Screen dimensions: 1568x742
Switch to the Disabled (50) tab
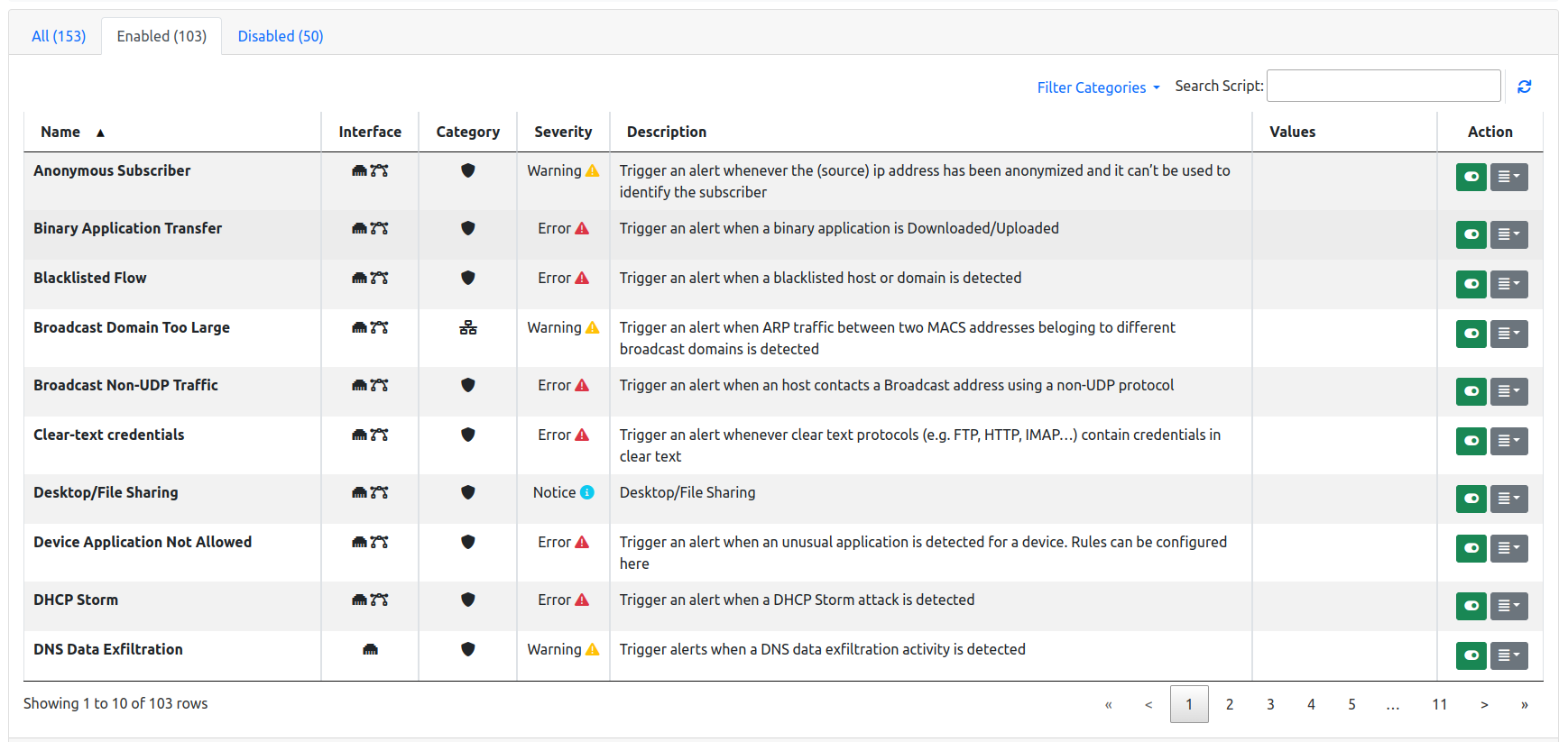[281, 36]
